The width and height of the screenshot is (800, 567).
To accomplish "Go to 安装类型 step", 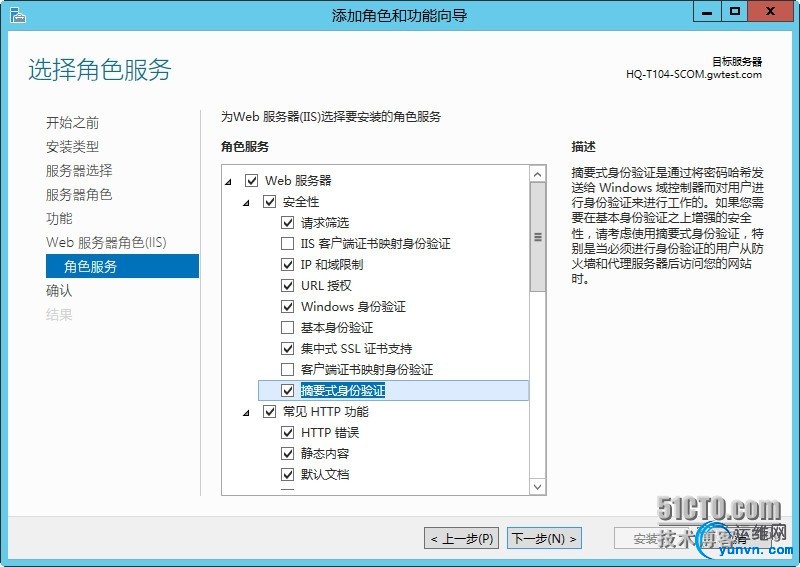I will [72, 146].
